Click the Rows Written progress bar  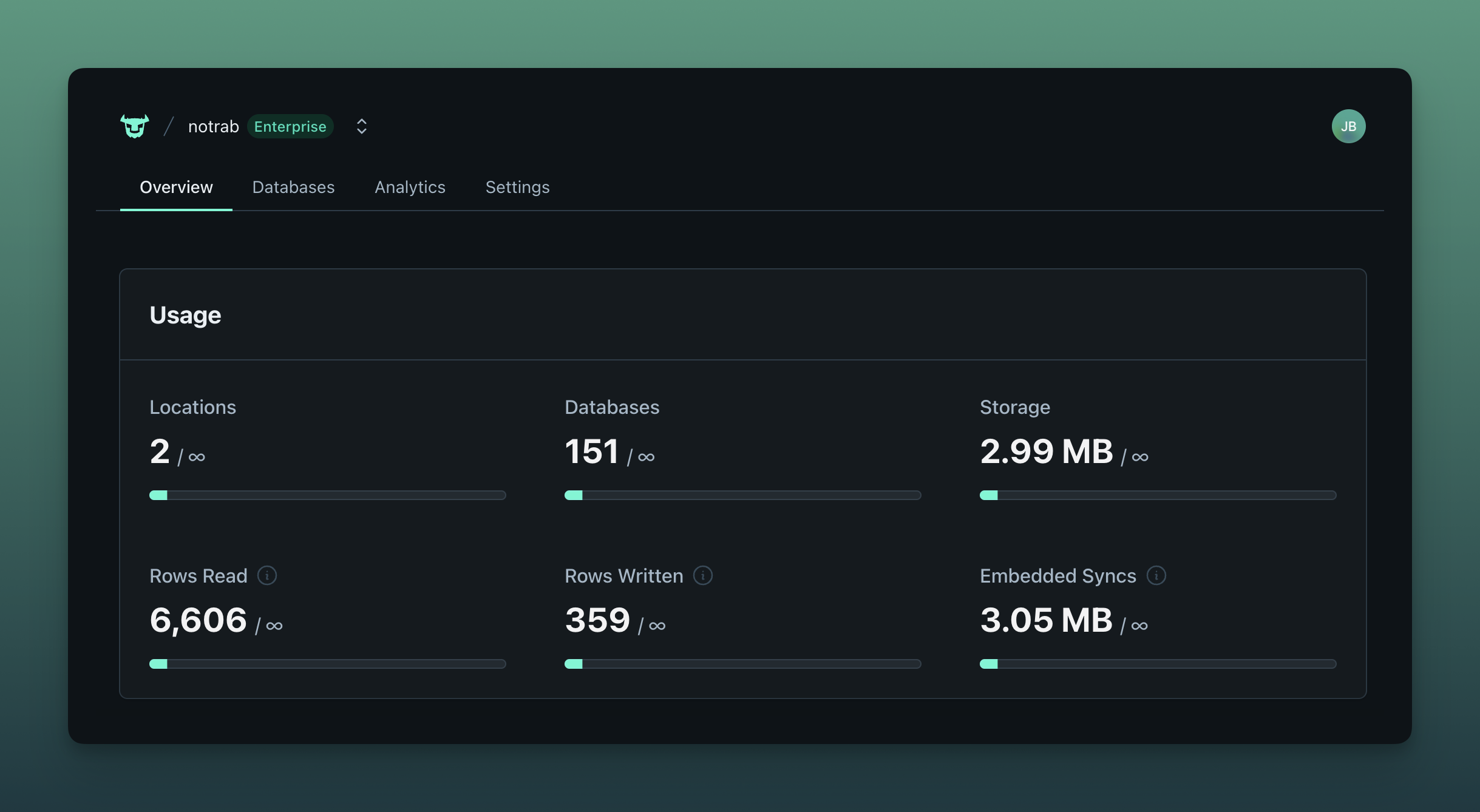pos(742,664)
